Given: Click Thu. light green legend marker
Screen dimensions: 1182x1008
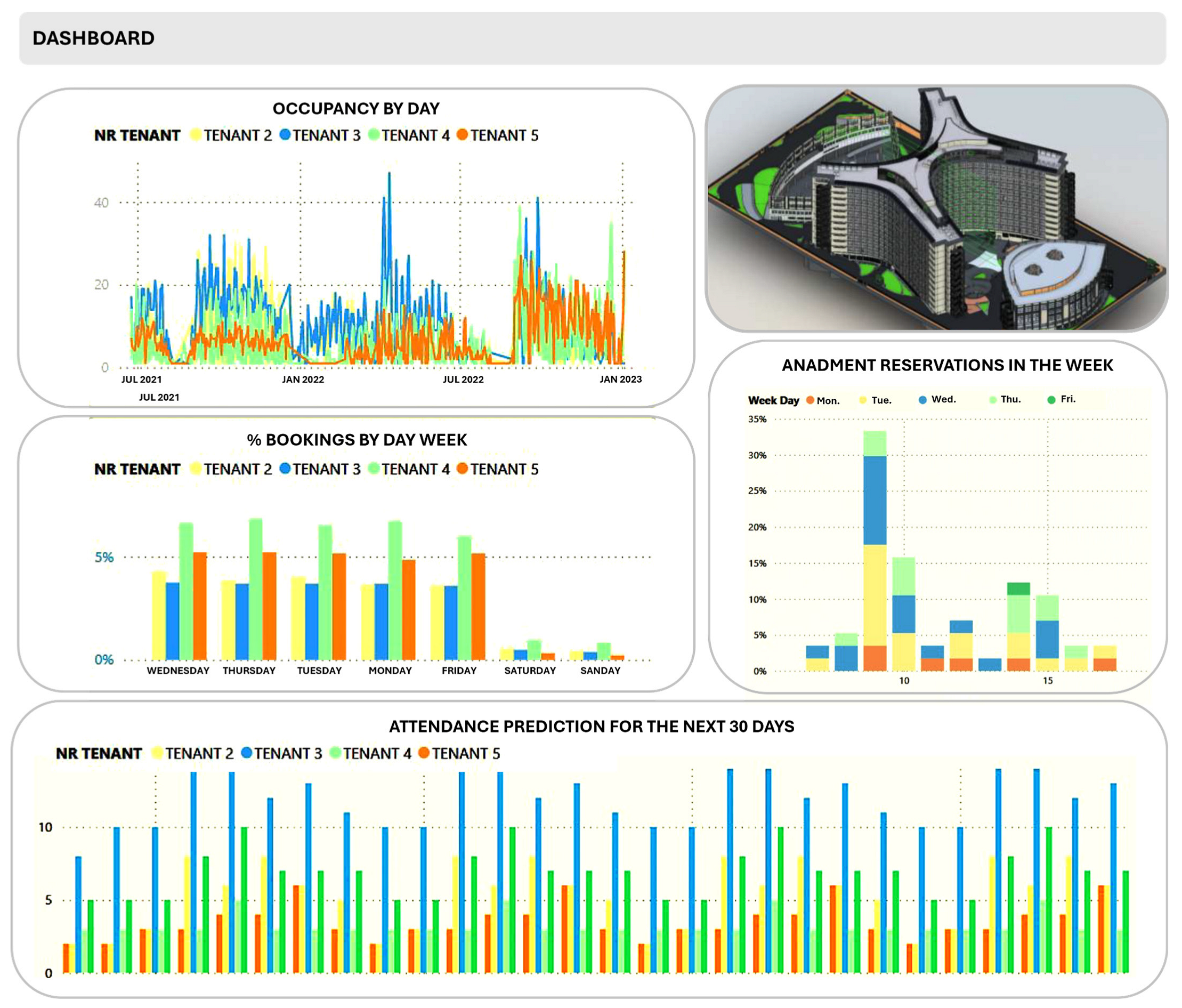Looking at the screenshot, I should coord(993,400).
